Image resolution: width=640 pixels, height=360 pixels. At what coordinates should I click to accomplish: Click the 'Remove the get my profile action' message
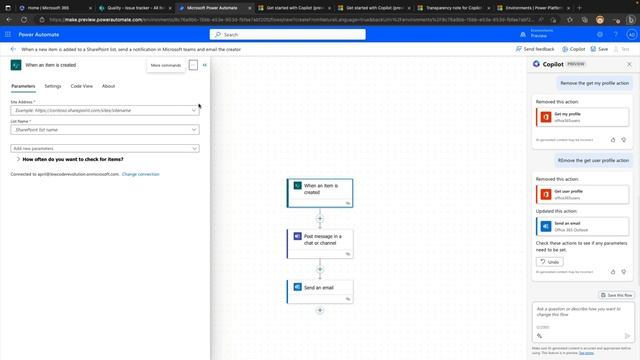[594, 83]
